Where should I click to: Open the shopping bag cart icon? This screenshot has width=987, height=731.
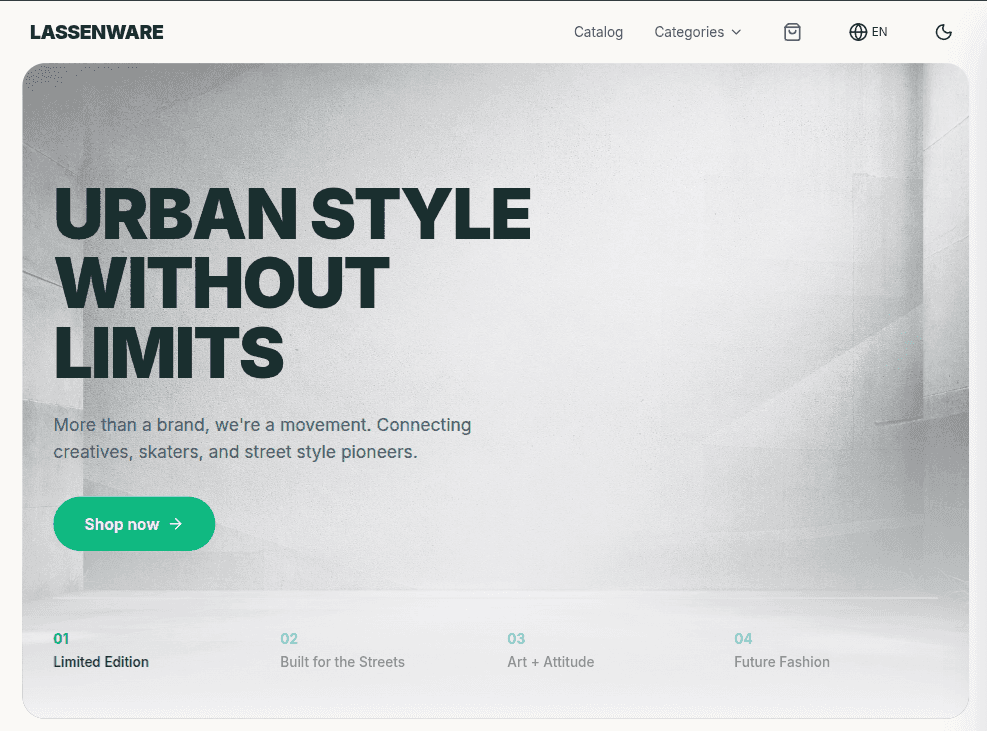pos(792,32)
